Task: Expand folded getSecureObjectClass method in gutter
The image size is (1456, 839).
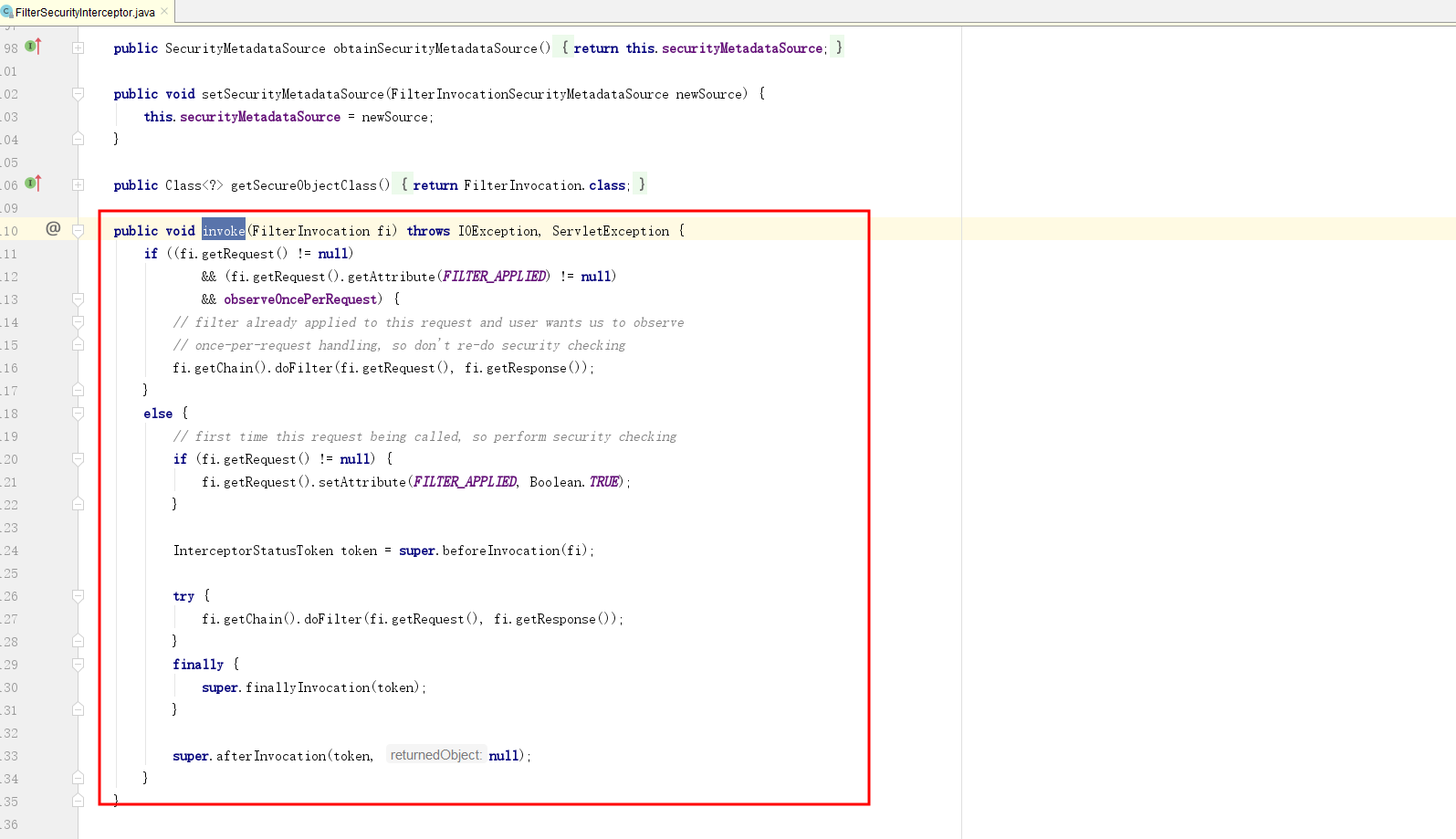Action: tap(79, 184)
